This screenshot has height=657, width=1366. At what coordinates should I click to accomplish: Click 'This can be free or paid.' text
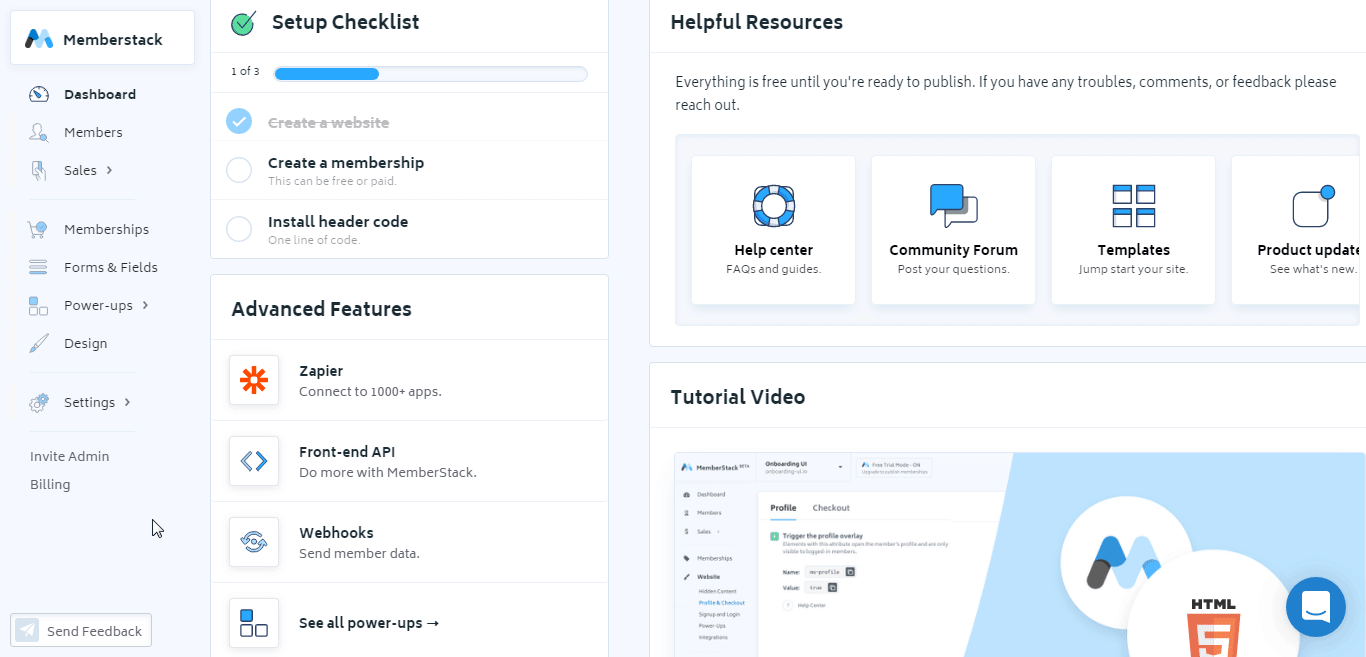[x=332, y=181]
